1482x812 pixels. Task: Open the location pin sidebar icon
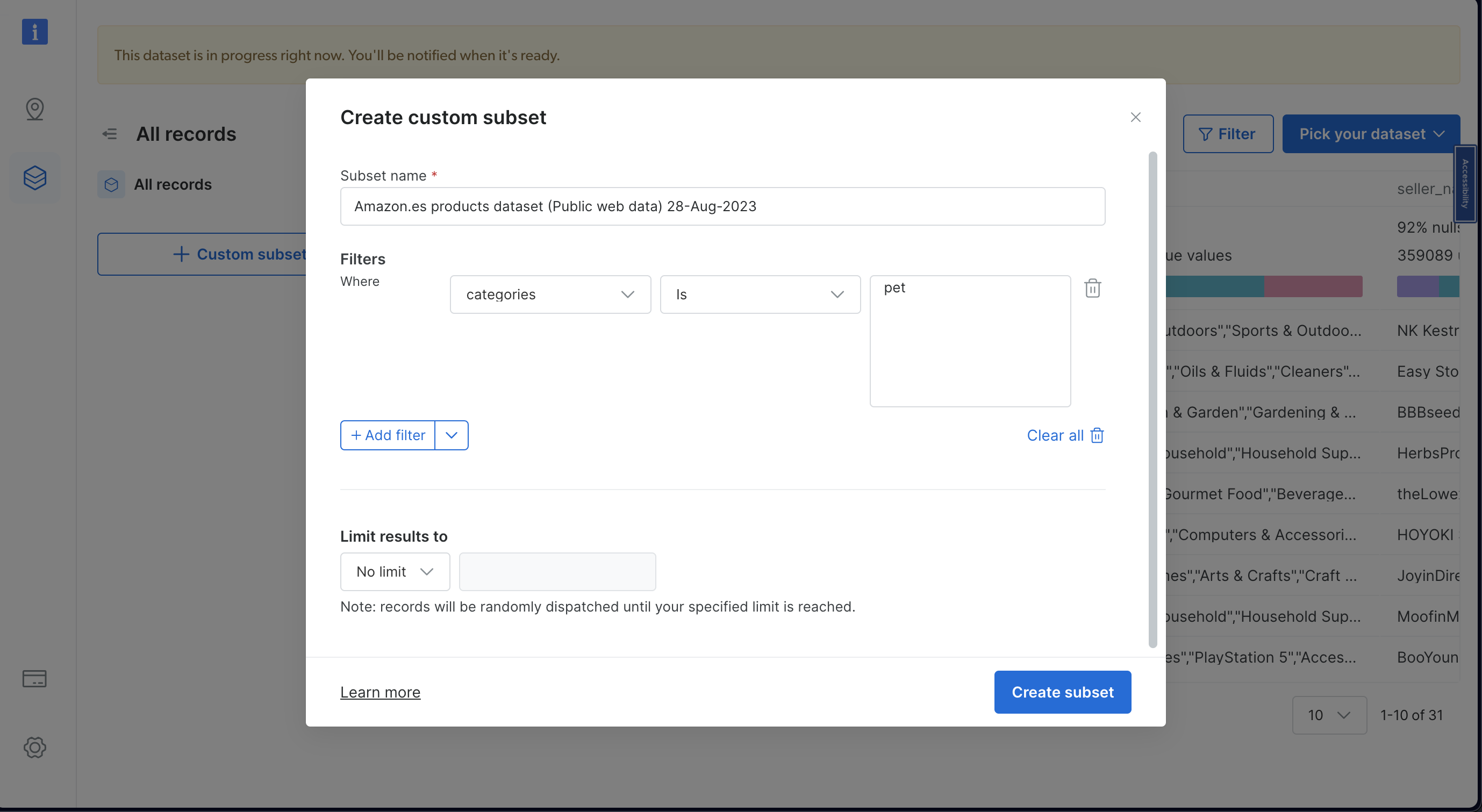pos(34,109)
